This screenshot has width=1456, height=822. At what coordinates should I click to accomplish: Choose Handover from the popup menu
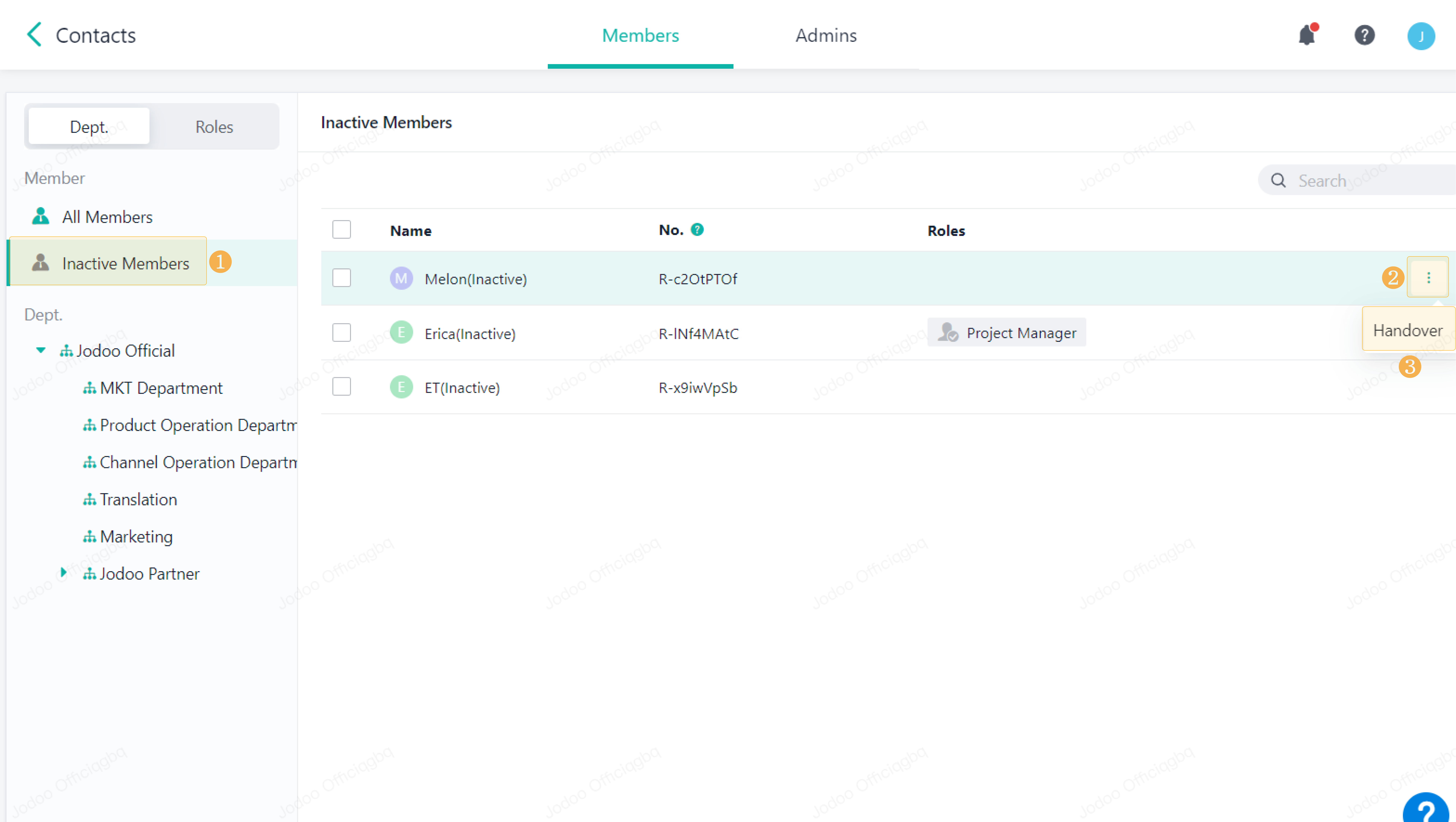click(1407, 330)
